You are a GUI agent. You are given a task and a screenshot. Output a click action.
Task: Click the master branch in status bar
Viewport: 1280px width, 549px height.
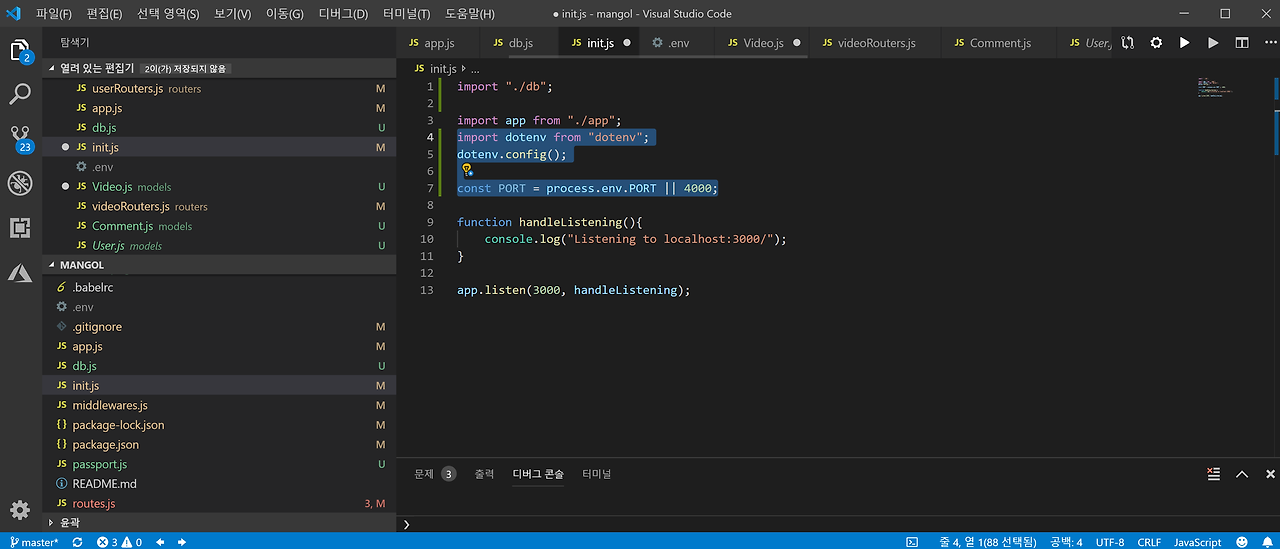point(34,542)
